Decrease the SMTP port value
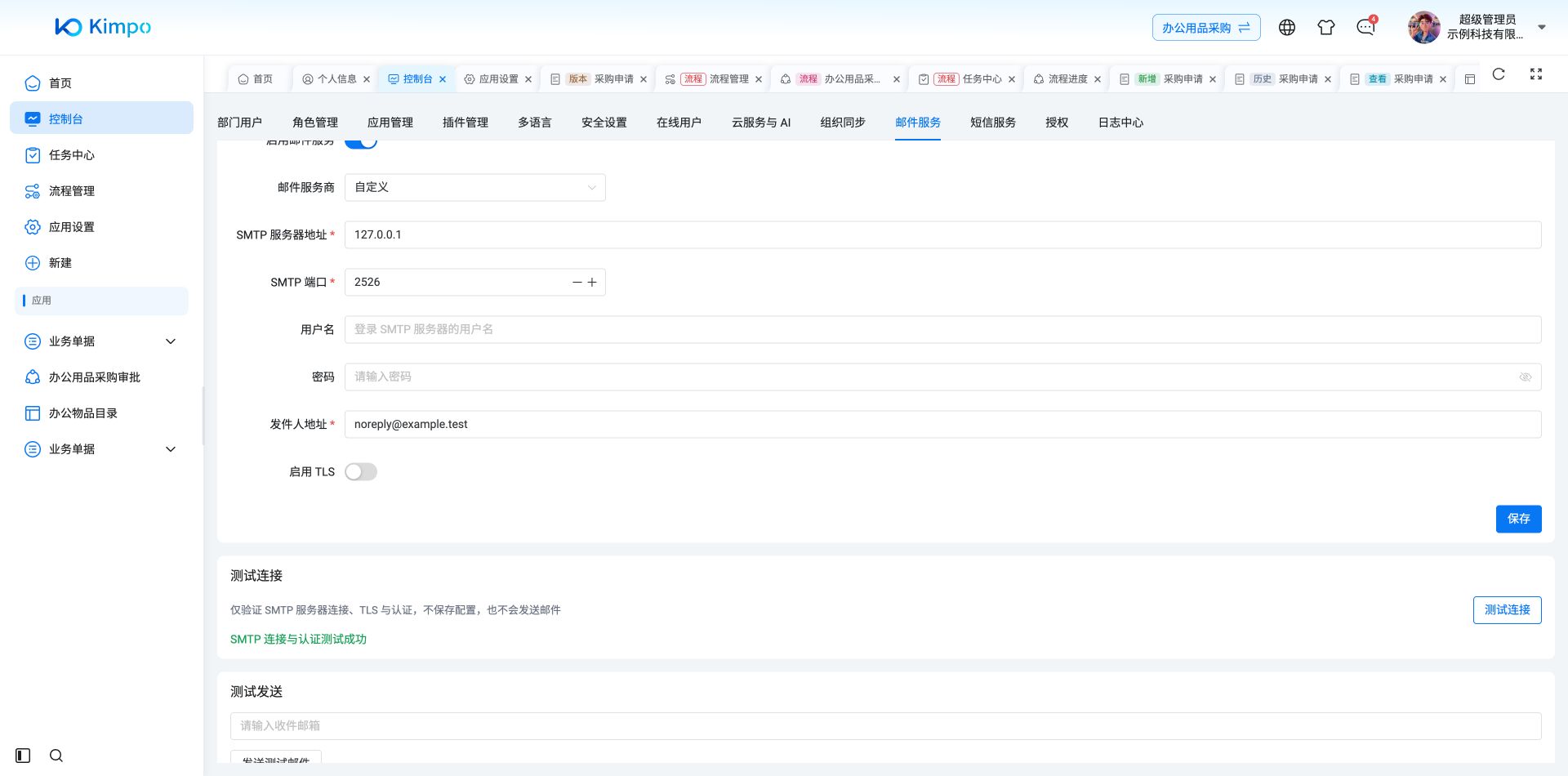Screen dimensions: 1568x776 pos(577,283)
